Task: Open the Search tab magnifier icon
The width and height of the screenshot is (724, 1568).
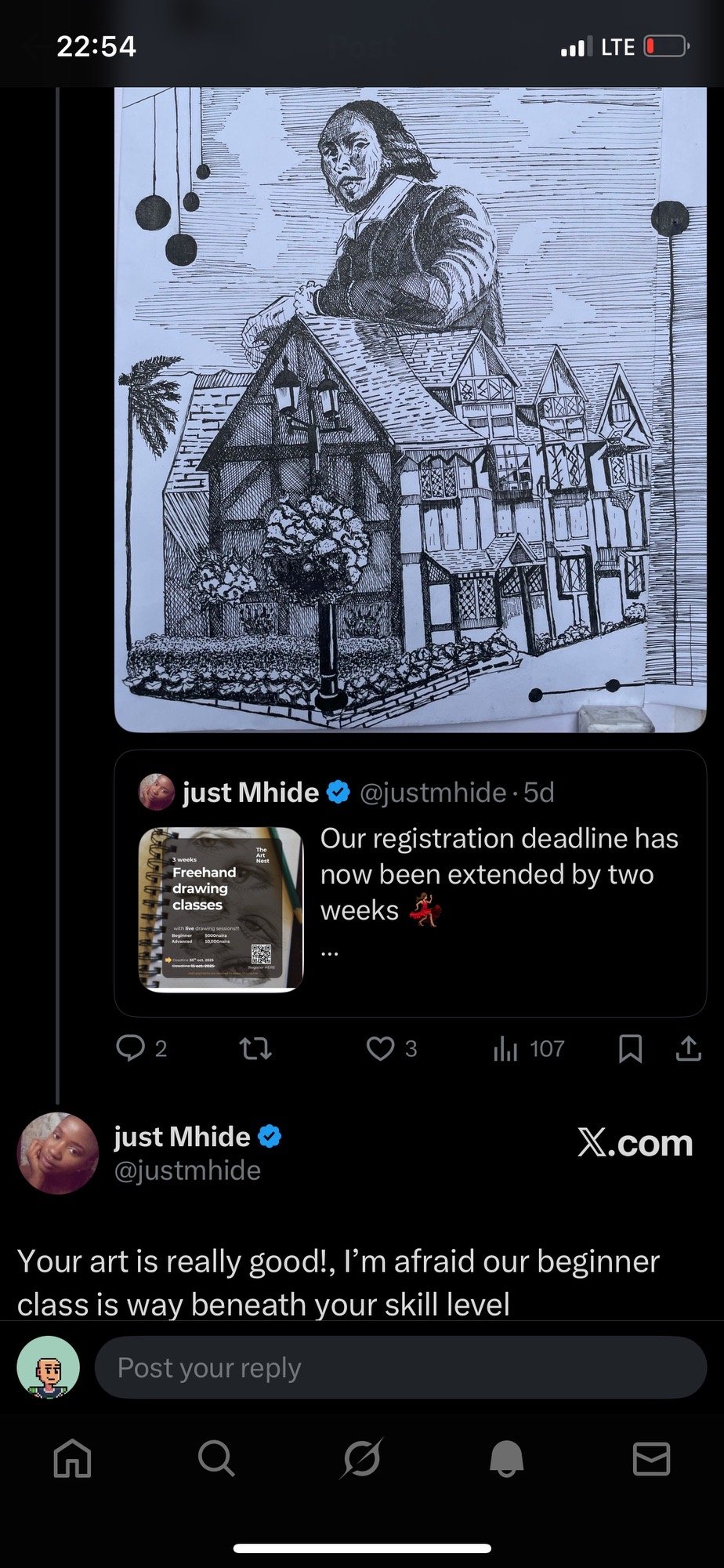Action: point(216,1459)
